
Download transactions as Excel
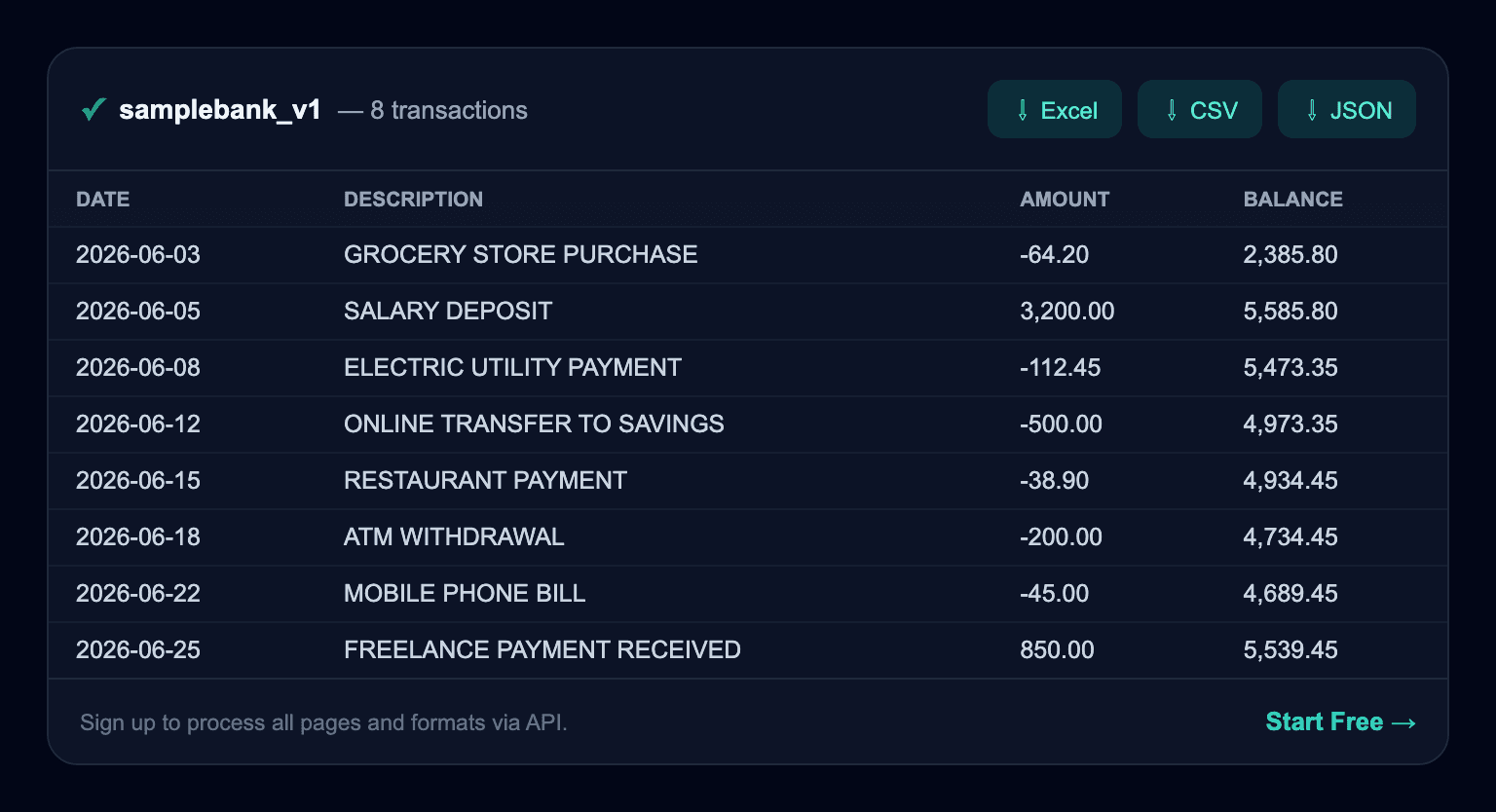pyautogui.click(x=1055, y=109)
